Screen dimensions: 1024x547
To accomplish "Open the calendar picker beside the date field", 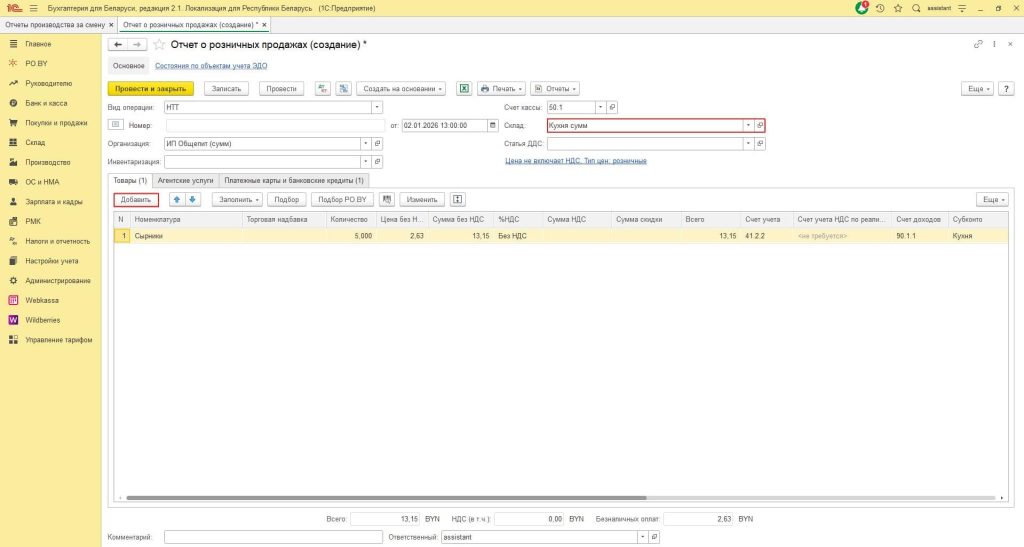I will click(492, 125).
